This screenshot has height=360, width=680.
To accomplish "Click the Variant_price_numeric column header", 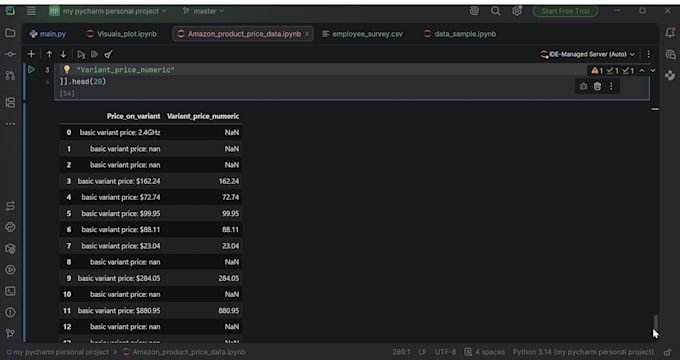I will click(x=203, y=116).
